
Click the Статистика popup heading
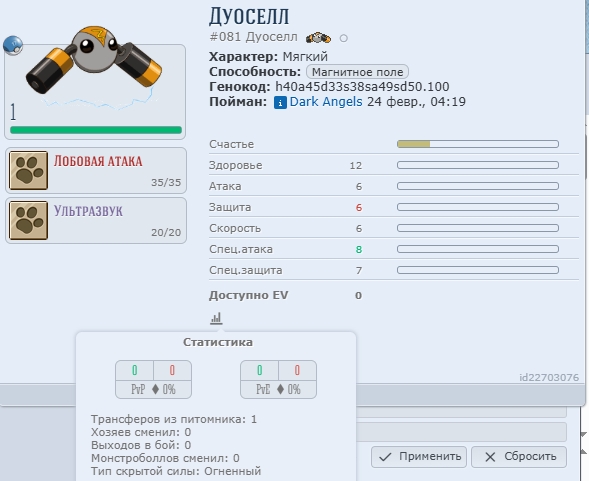pyautogui.click(x=218, y=342)
